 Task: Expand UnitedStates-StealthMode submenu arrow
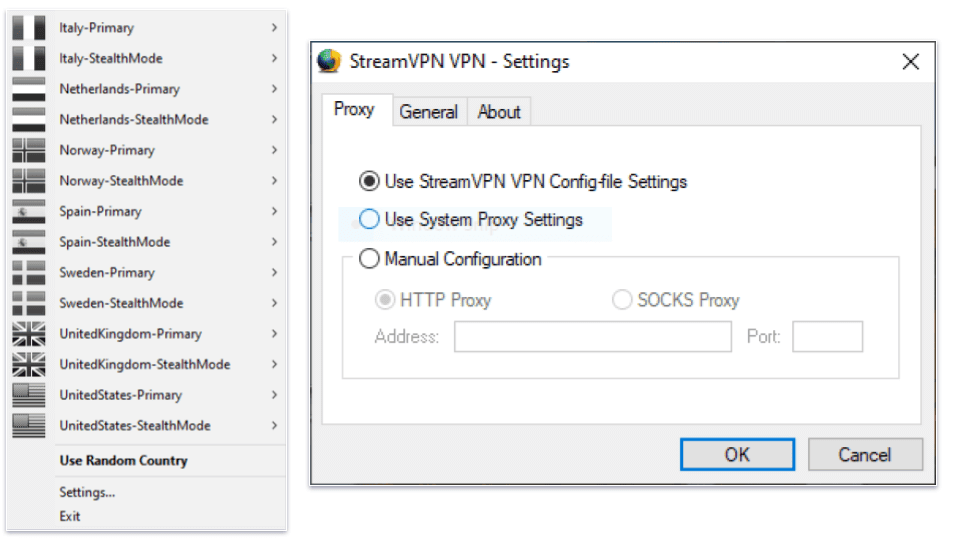coord(274,426)
